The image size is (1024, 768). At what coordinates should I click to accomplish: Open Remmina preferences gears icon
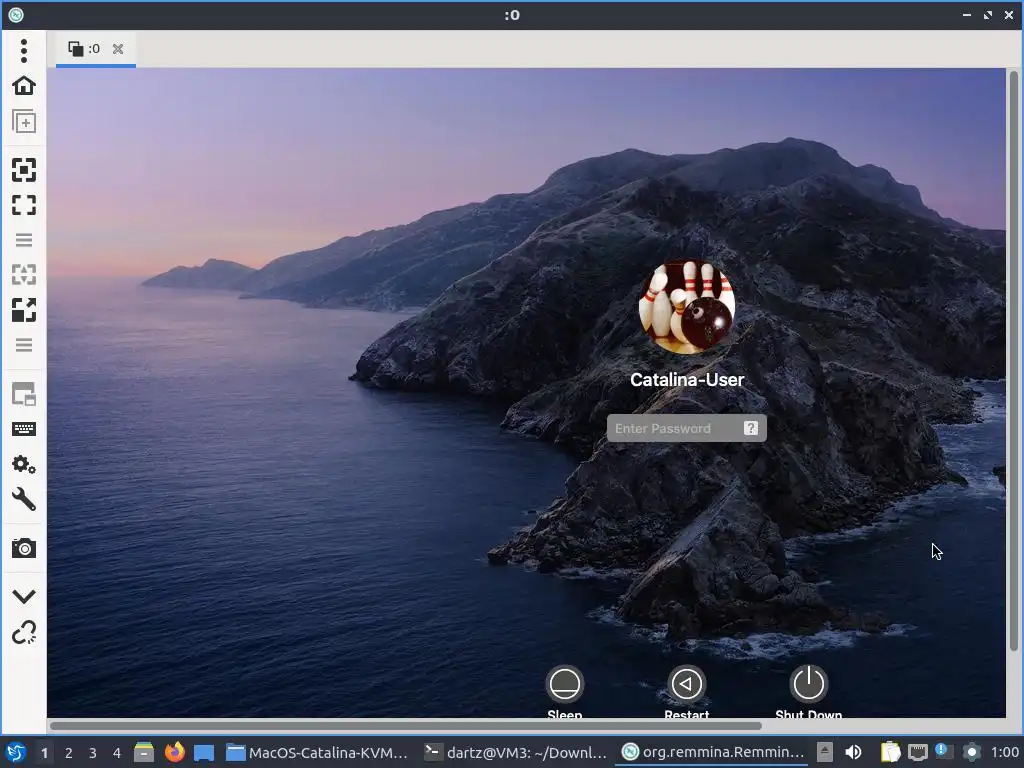coord(24,464)
